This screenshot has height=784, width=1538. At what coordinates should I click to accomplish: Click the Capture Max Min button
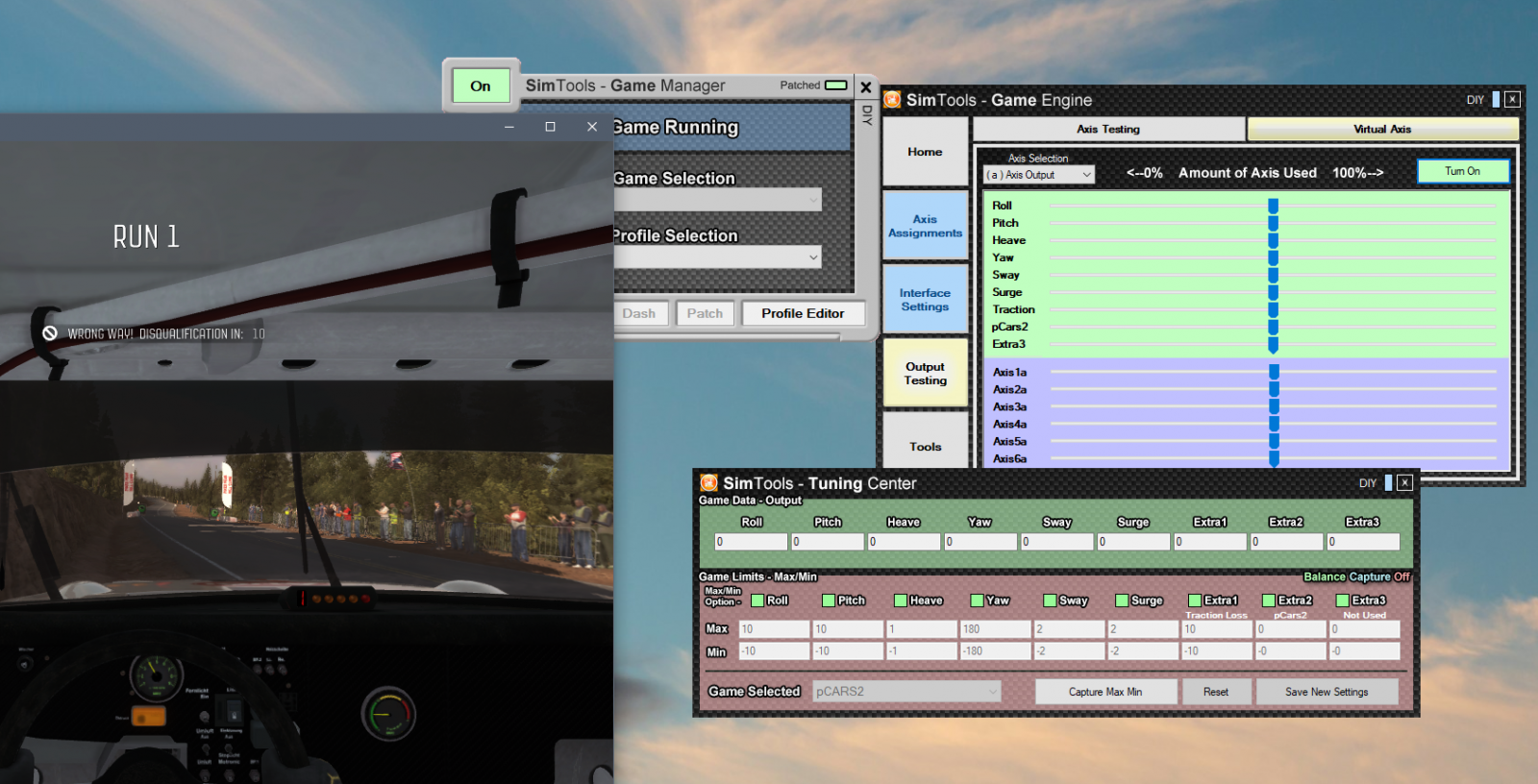pos(1105,692)
